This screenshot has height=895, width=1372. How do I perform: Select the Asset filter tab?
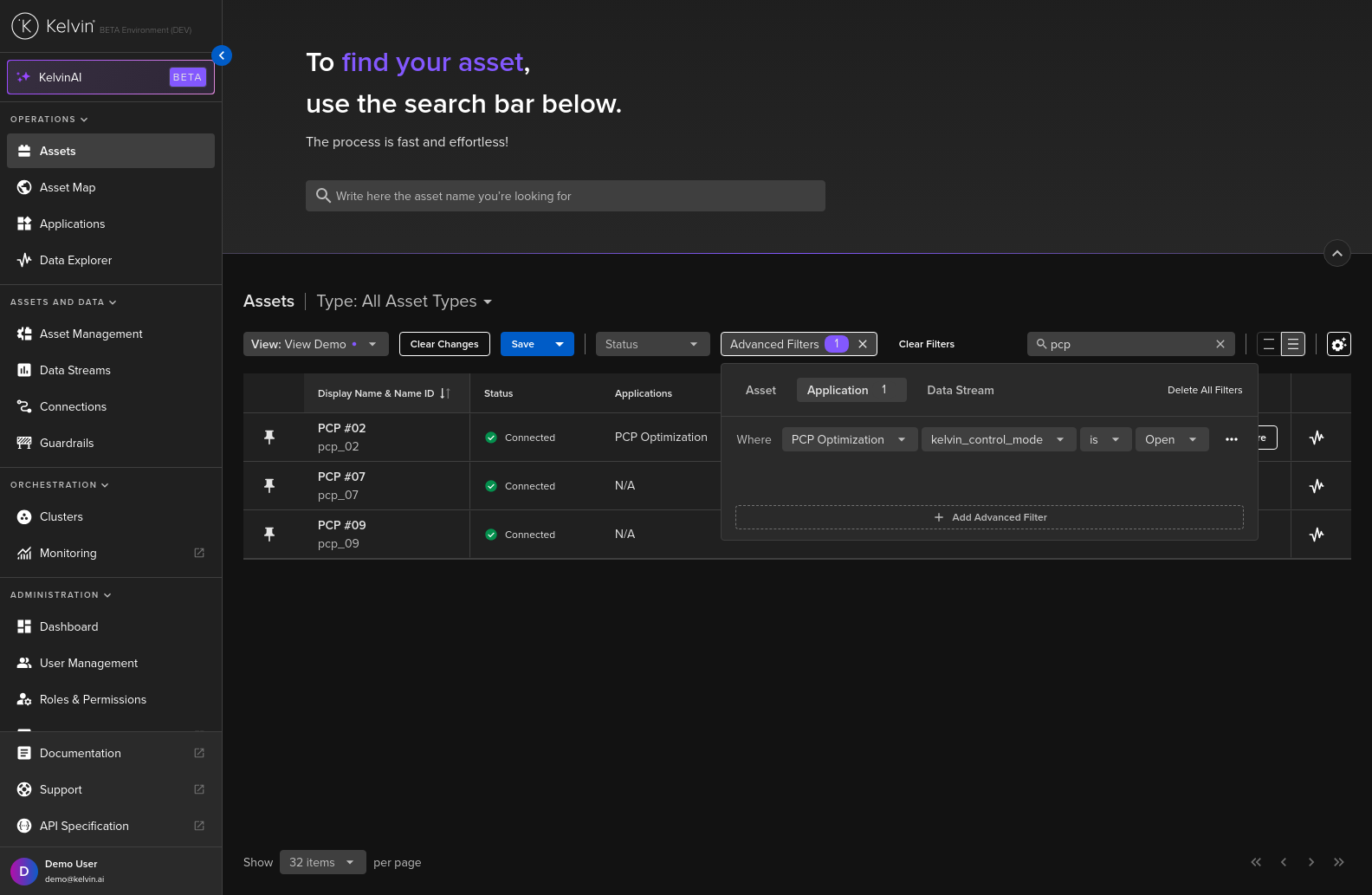760,390
